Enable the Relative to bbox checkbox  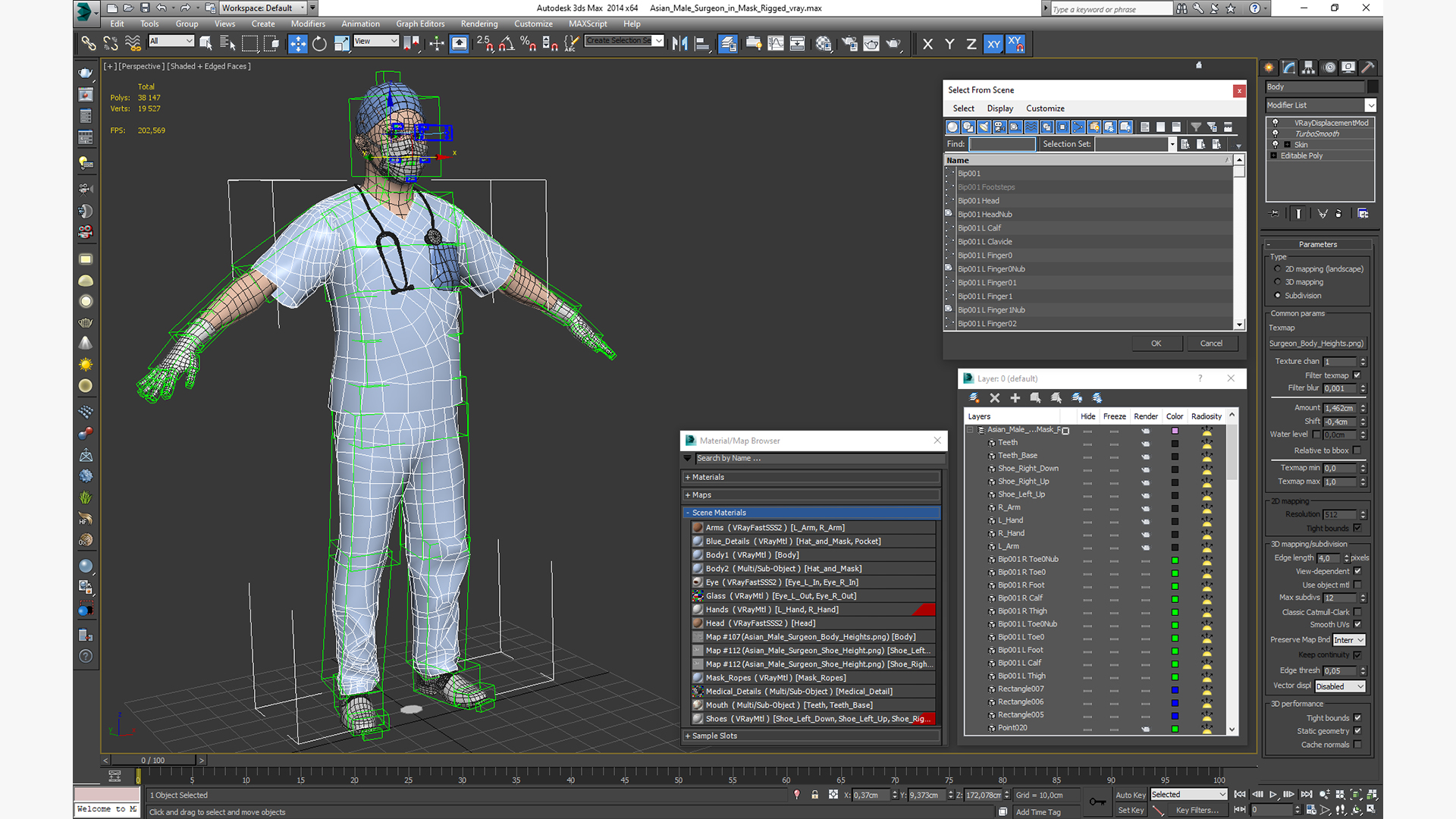click(1357, 450)
